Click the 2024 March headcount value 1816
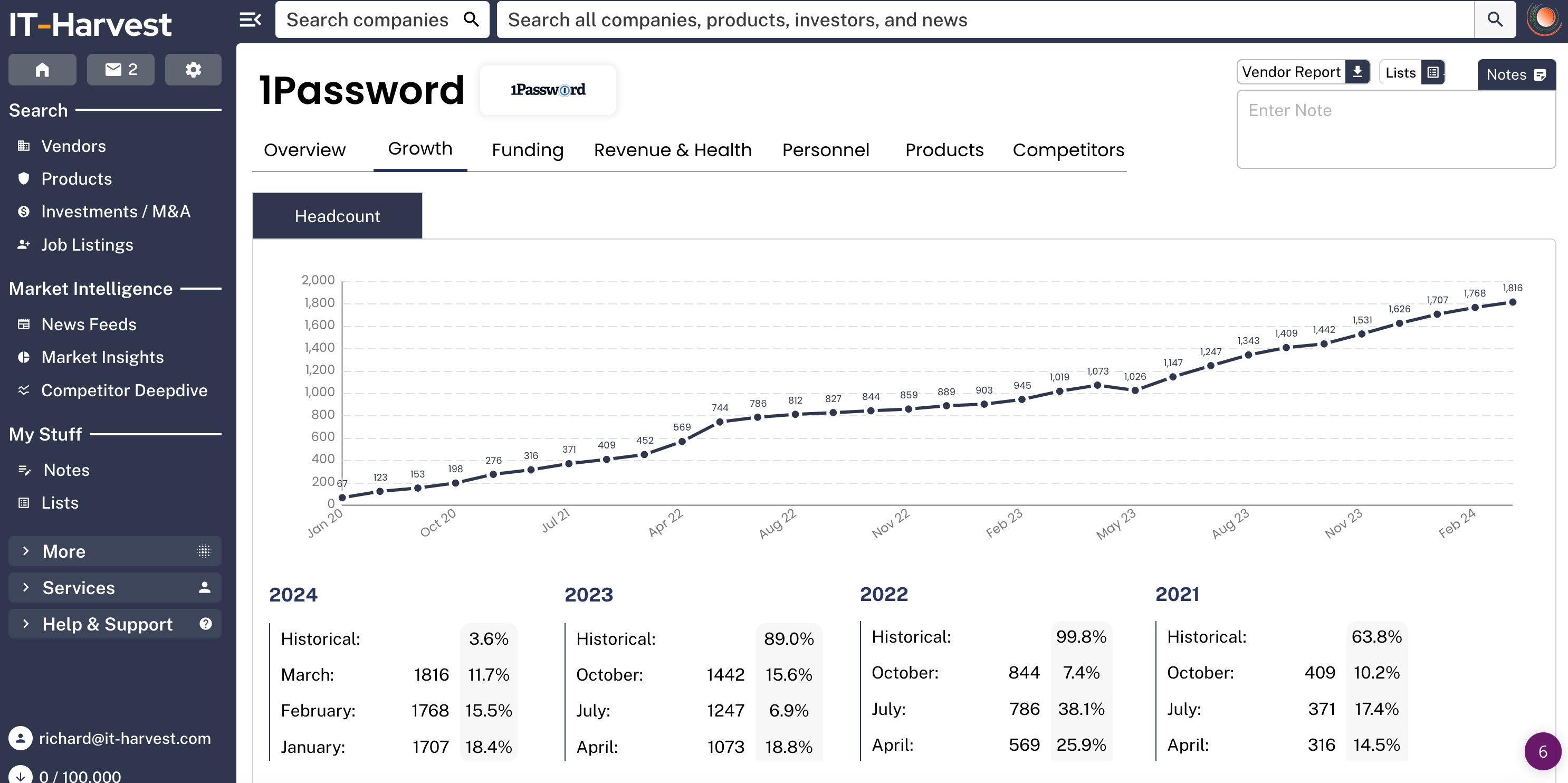The width and height of the screenshot is (1568, 783). pyautogui.click(x=431, y=675)
